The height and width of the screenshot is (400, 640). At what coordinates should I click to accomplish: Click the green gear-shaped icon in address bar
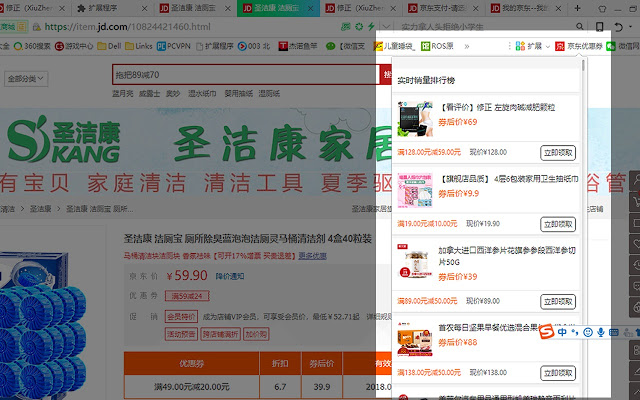(359, 27)
